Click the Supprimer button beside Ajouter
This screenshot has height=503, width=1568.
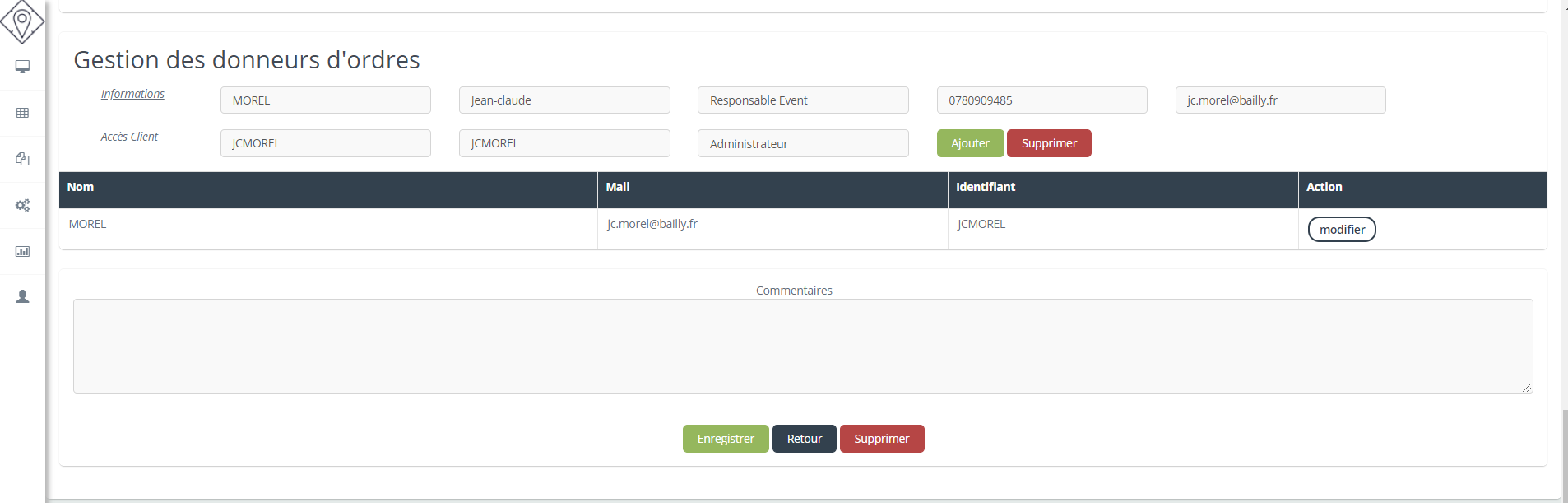click(x=1049, y=143)
